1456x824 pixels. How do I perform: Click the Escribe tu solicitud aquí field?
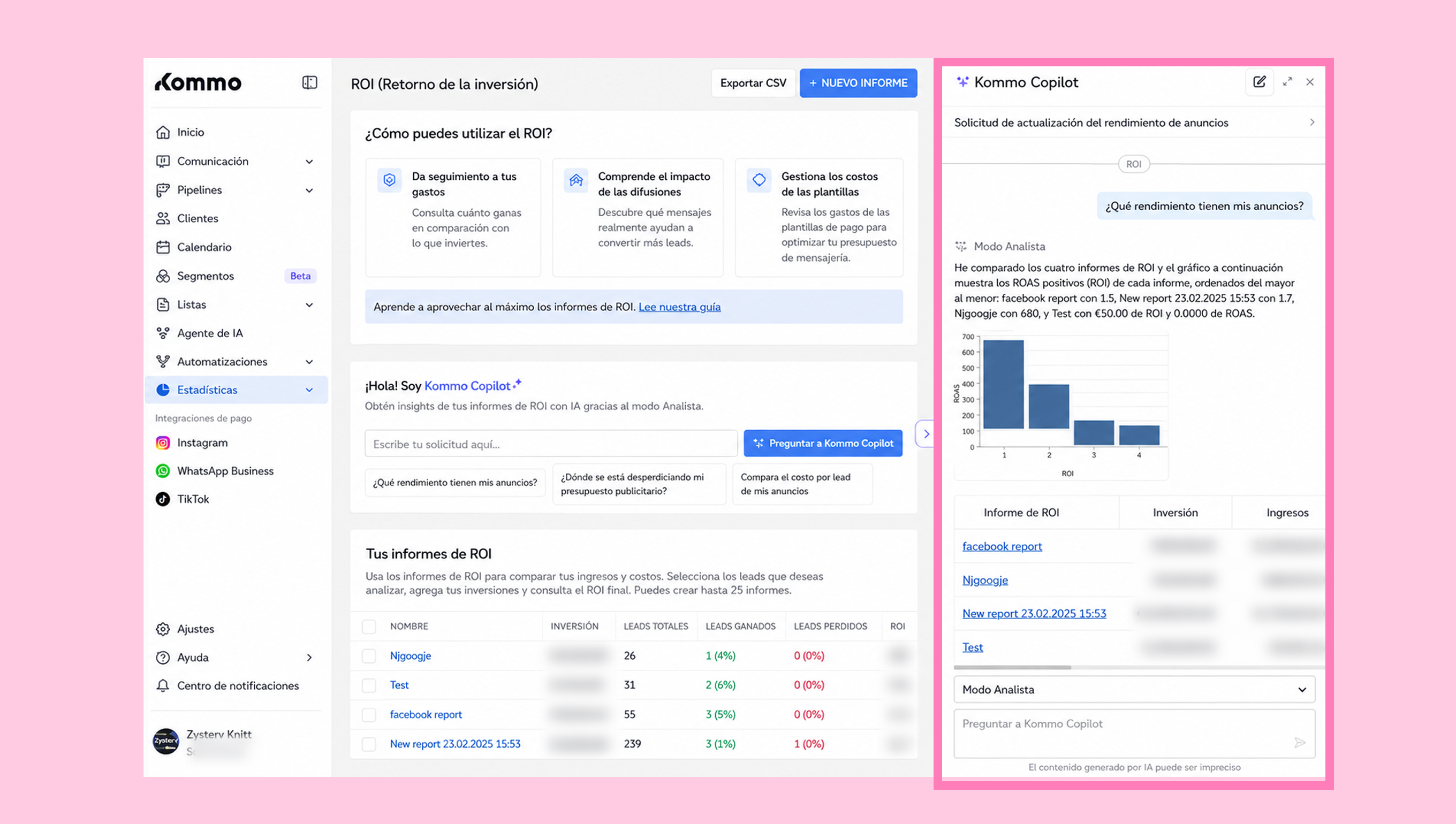pyautogui.click(x=551, y=444)
